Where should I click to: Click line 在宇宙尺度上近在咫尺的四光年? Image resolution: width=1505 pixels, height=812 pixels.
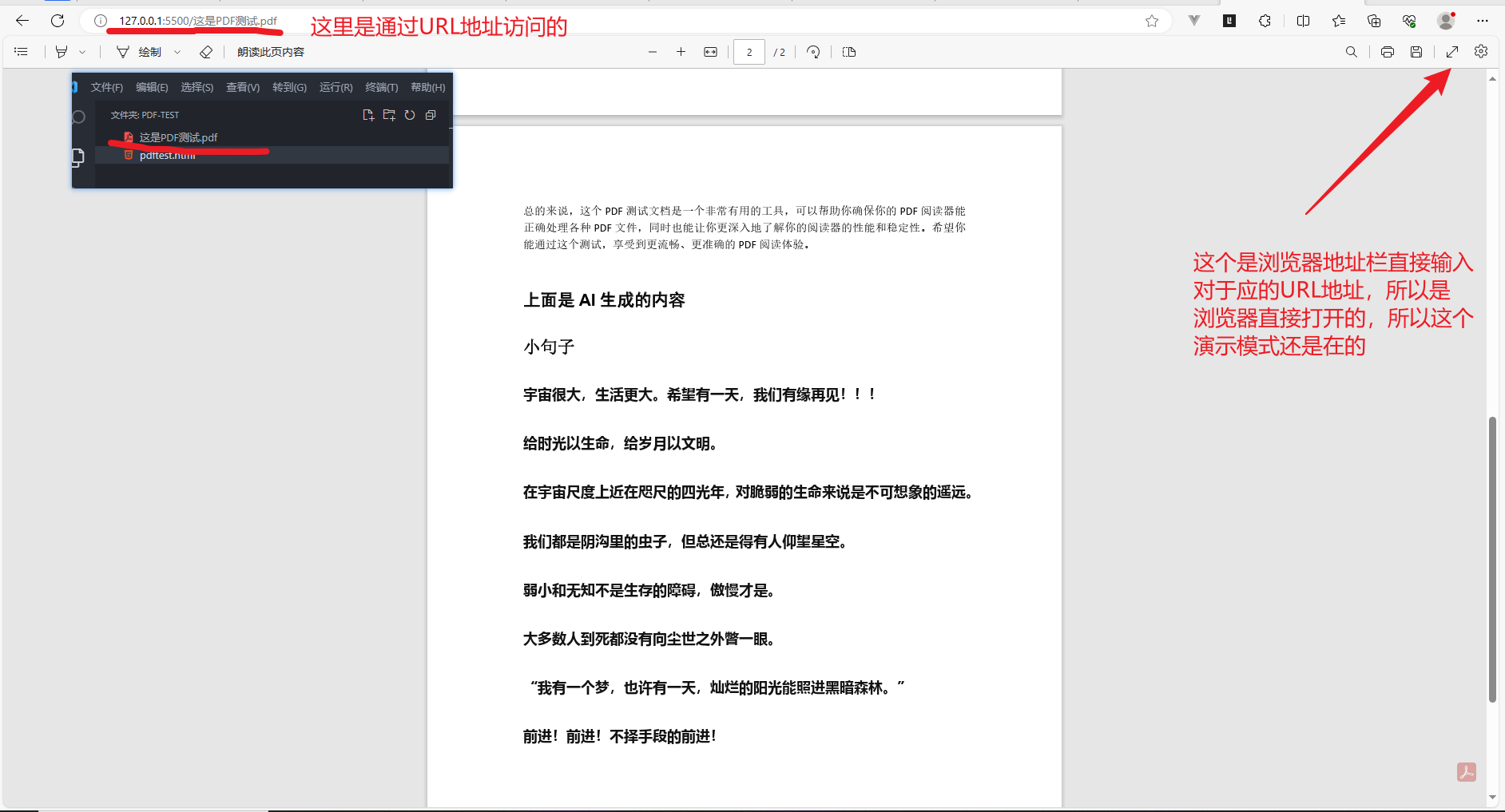pyautogui.click(x=749, y=493)
